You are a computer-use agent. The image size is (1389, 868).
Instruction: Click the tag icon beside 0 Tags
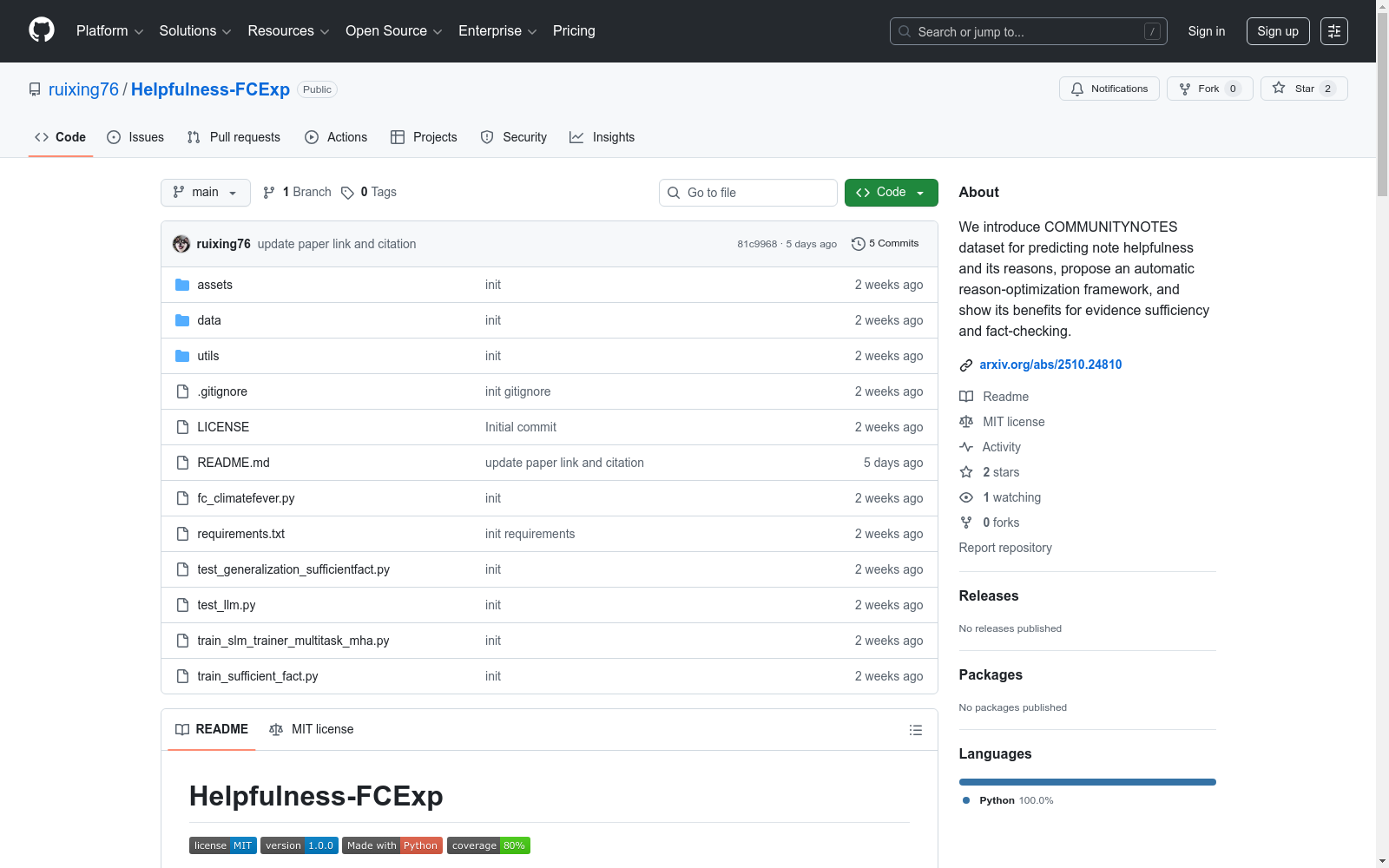347,193
